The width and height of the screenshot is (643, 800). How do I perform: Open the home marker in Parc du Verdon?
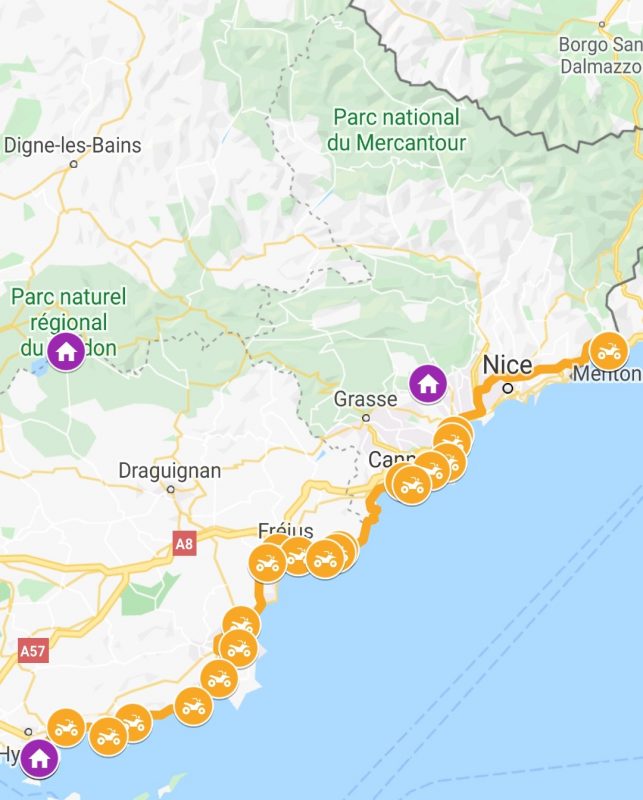[x=66, y=351]
